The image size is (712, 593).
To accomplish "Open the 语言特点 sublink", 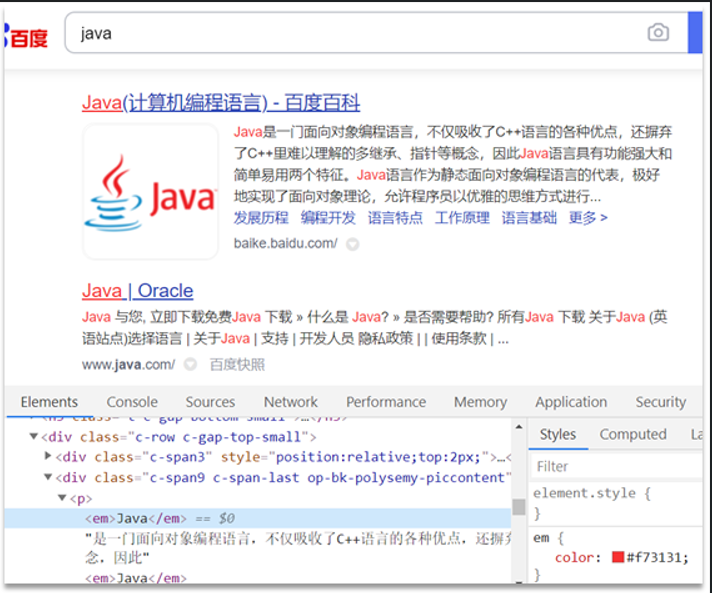I will (x=395, y=218).
